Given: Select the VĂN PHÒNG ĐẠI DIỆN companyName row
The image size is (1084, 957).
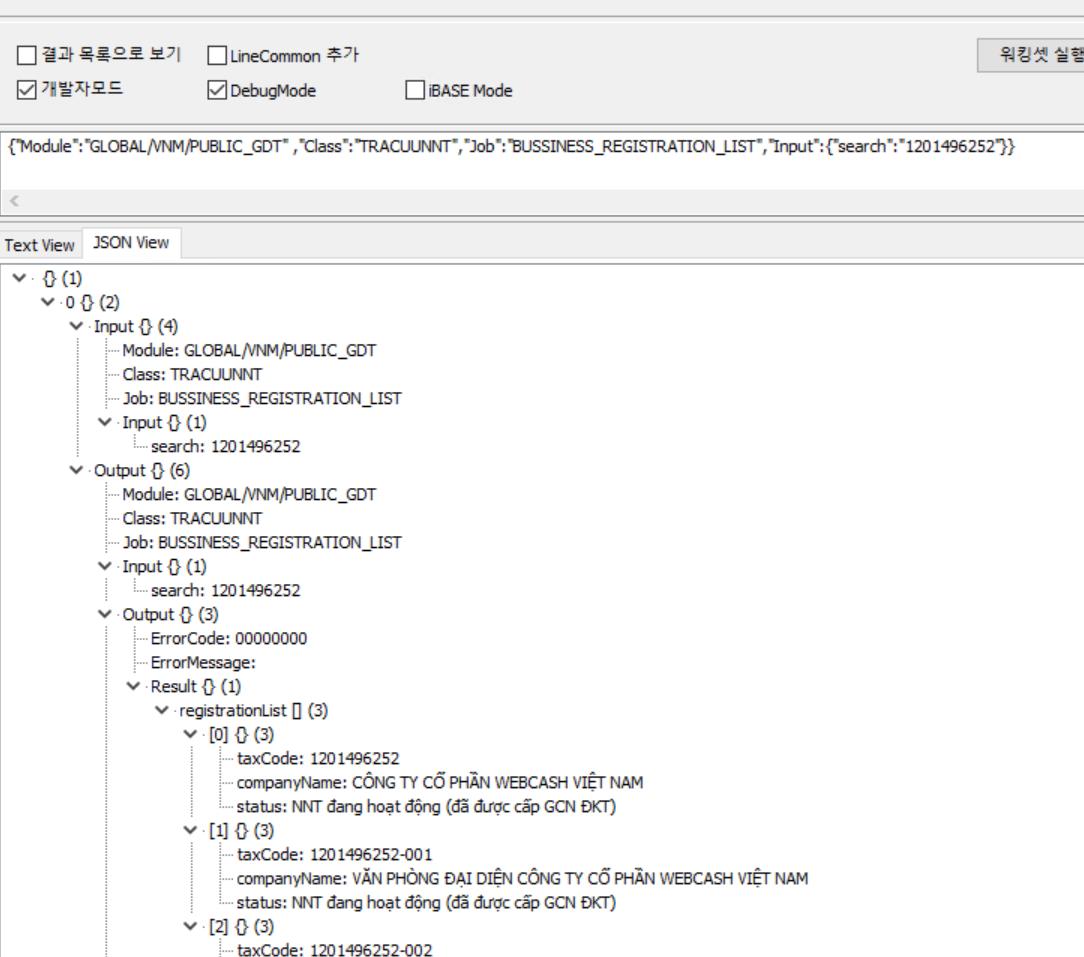Looking at the screenshot, I should pyautogui.click(x=522, y=878).
